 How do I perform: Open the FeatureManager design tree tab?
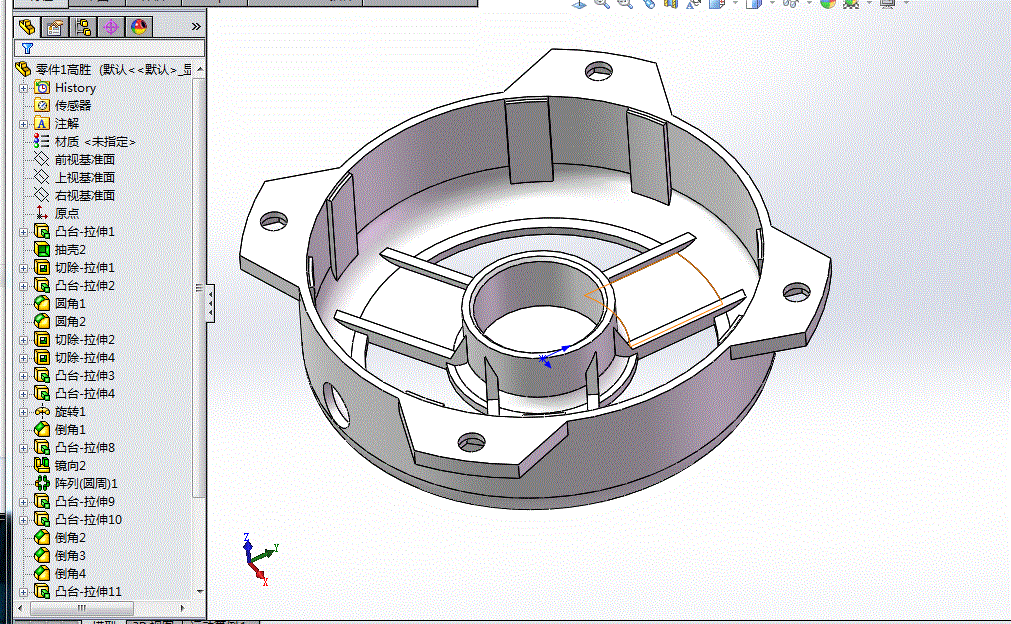[26, 26]
